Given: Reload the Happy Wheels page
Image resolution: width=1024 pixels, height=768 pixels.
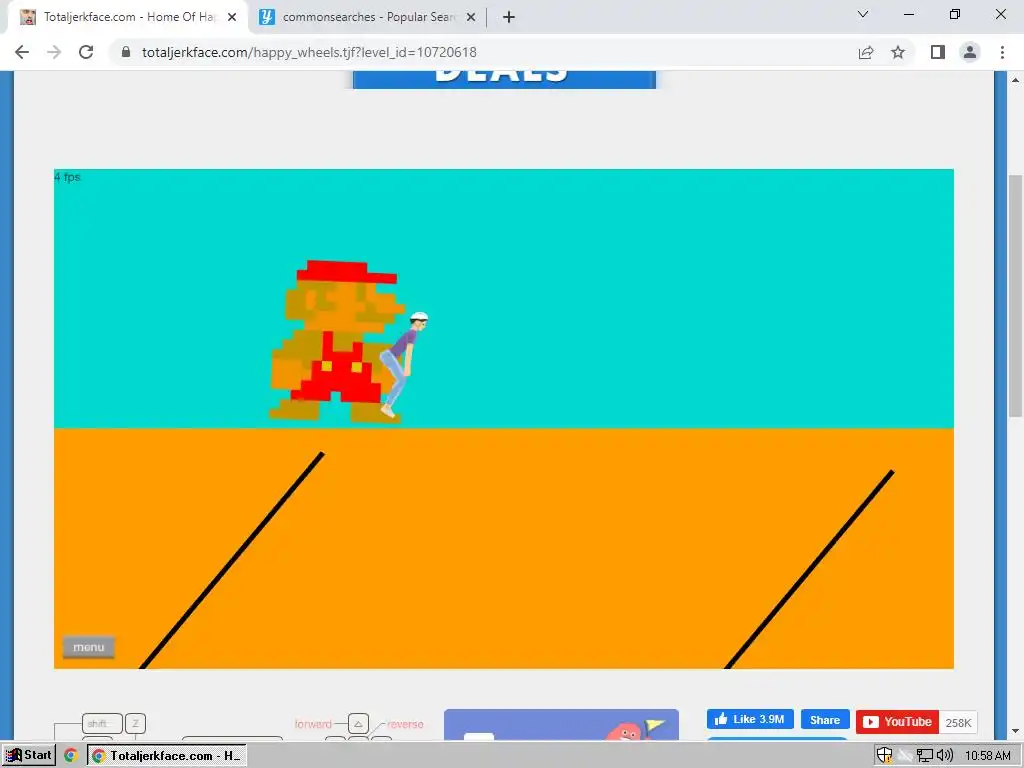Looking at the screenshot, I should pos(86,52).
